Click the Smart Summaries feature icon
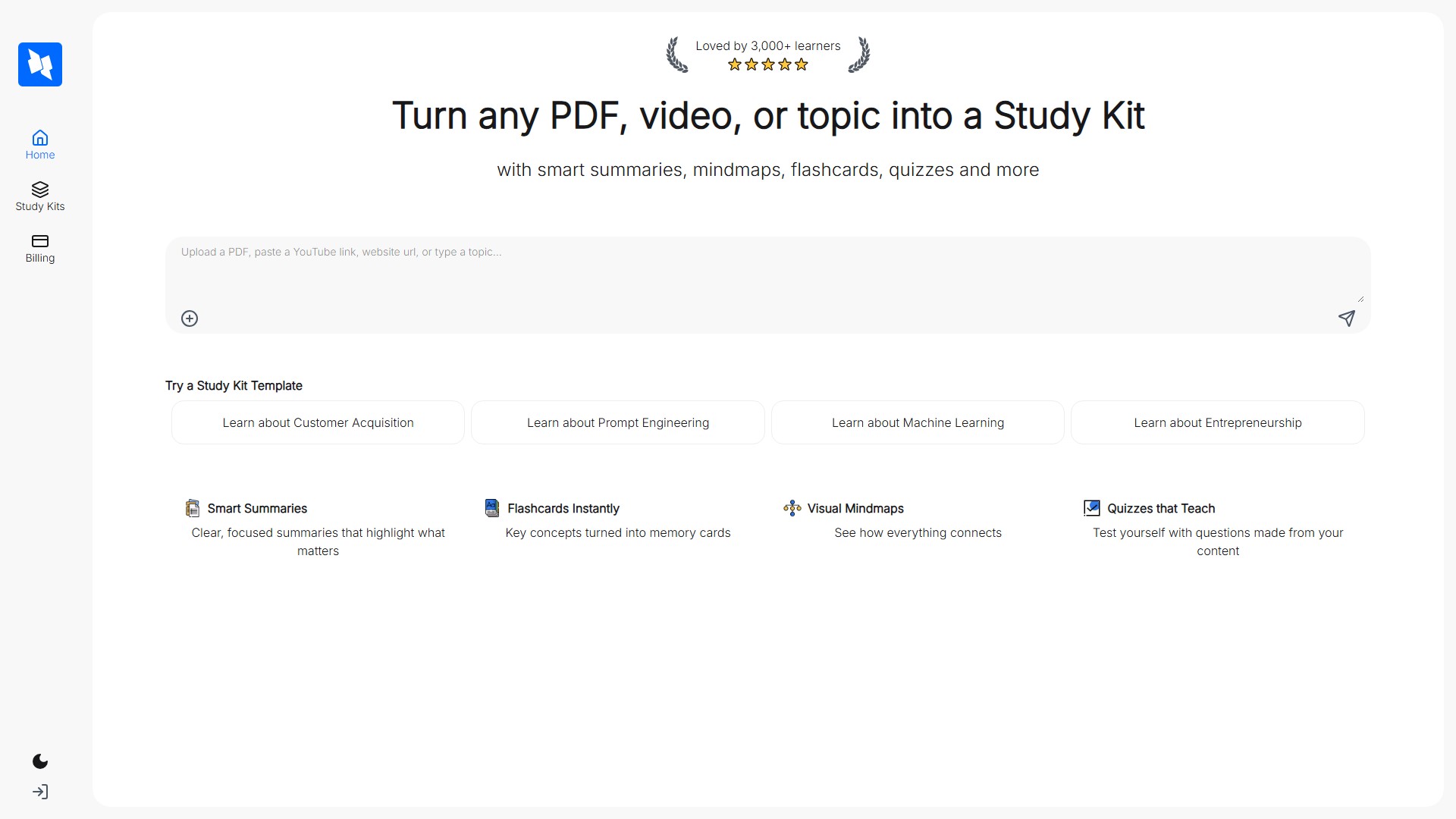 193,508
